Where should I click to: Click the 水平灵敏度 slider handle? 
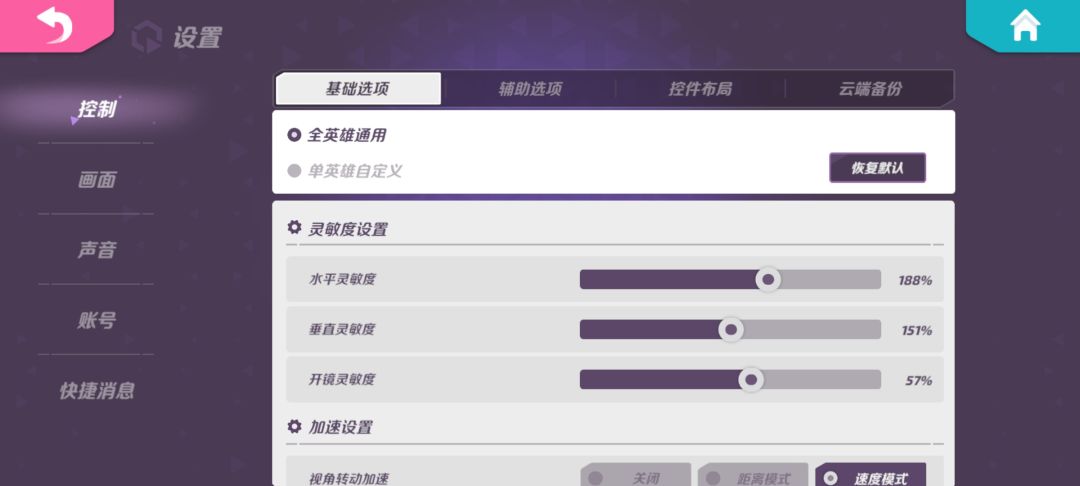coord(767,280)
